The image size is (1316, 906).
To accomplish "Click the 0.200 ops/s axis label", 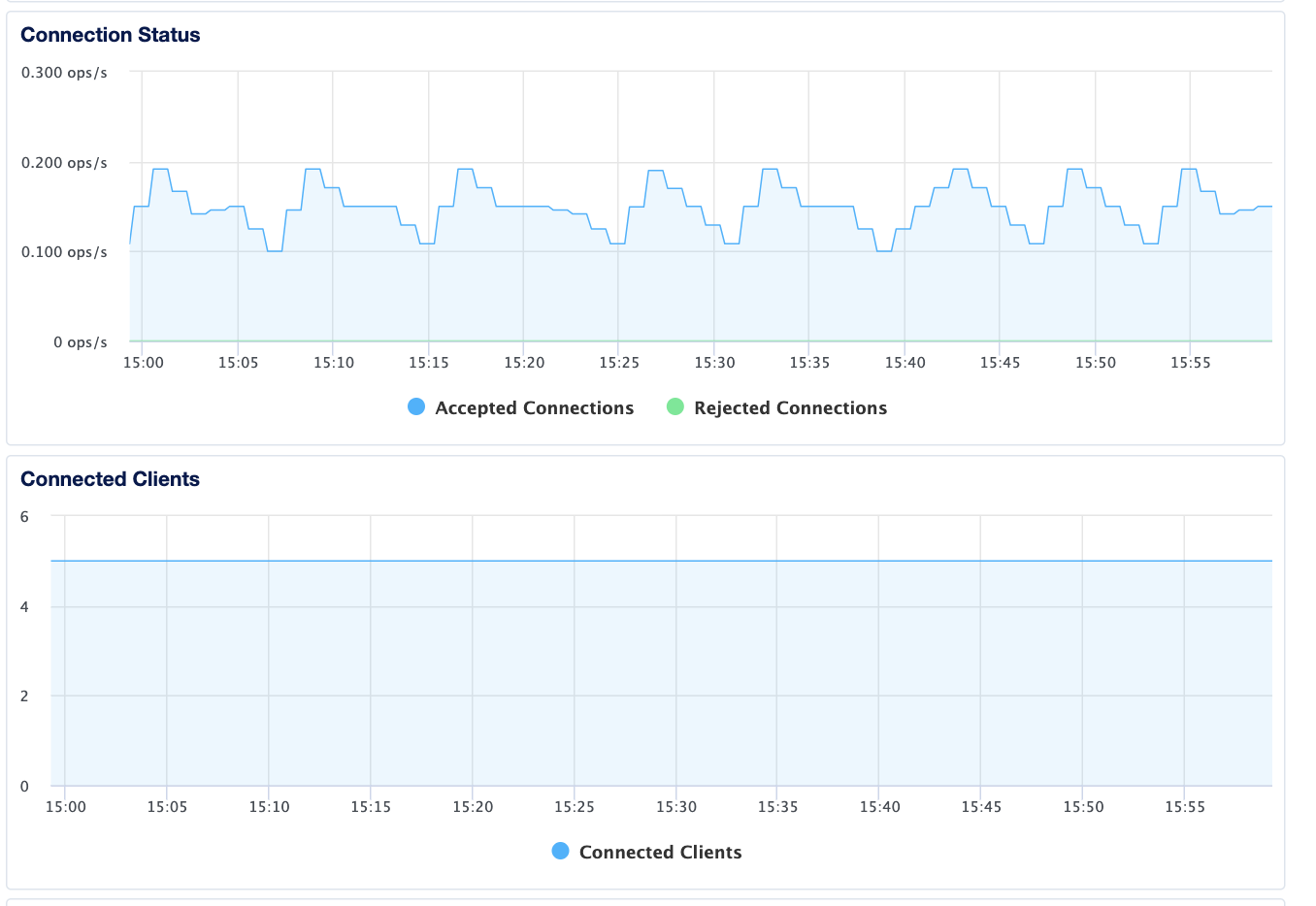I will coord(64,163).
